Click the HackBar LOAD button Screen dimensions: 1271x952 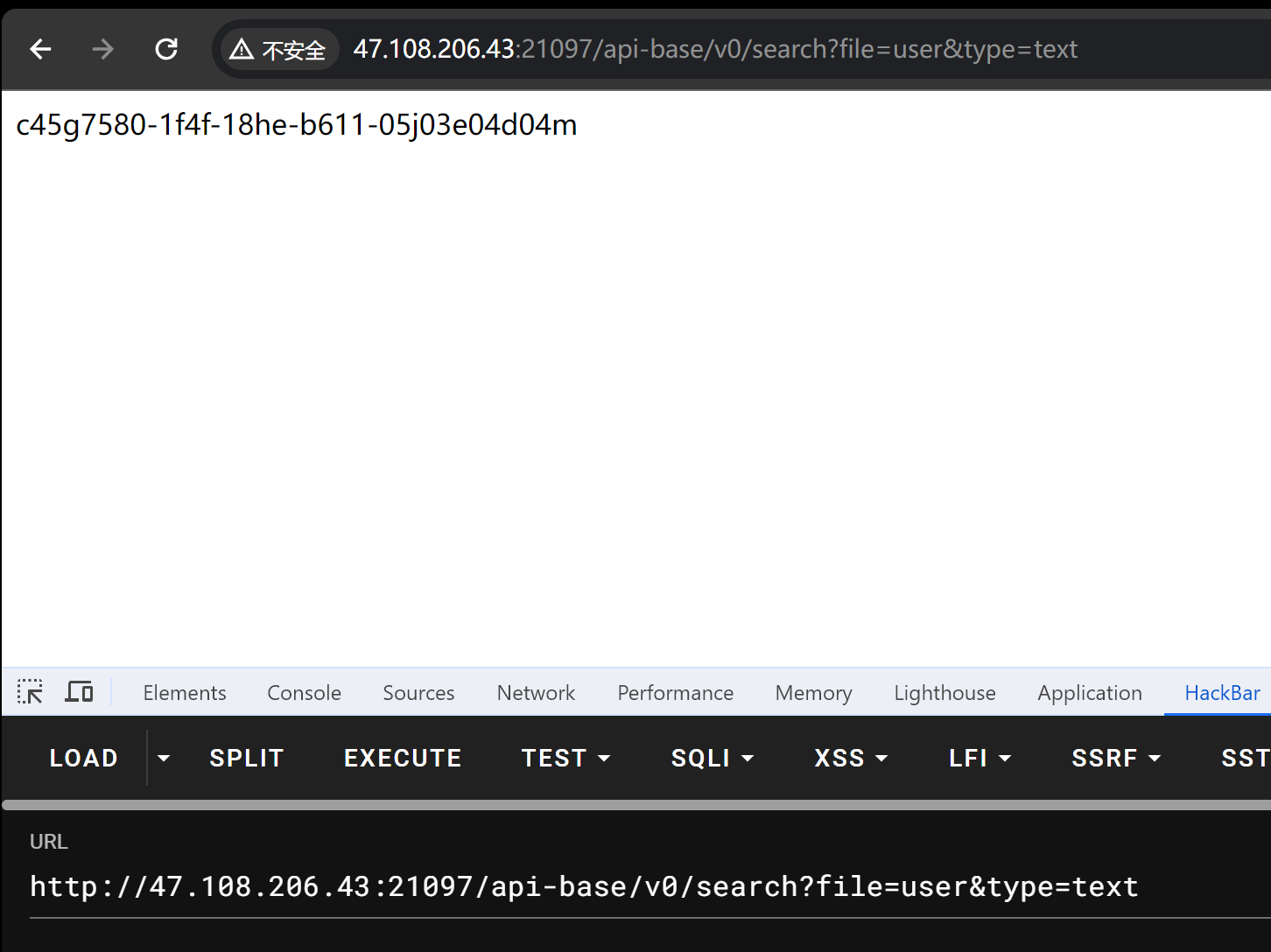(x=84, y=758)
